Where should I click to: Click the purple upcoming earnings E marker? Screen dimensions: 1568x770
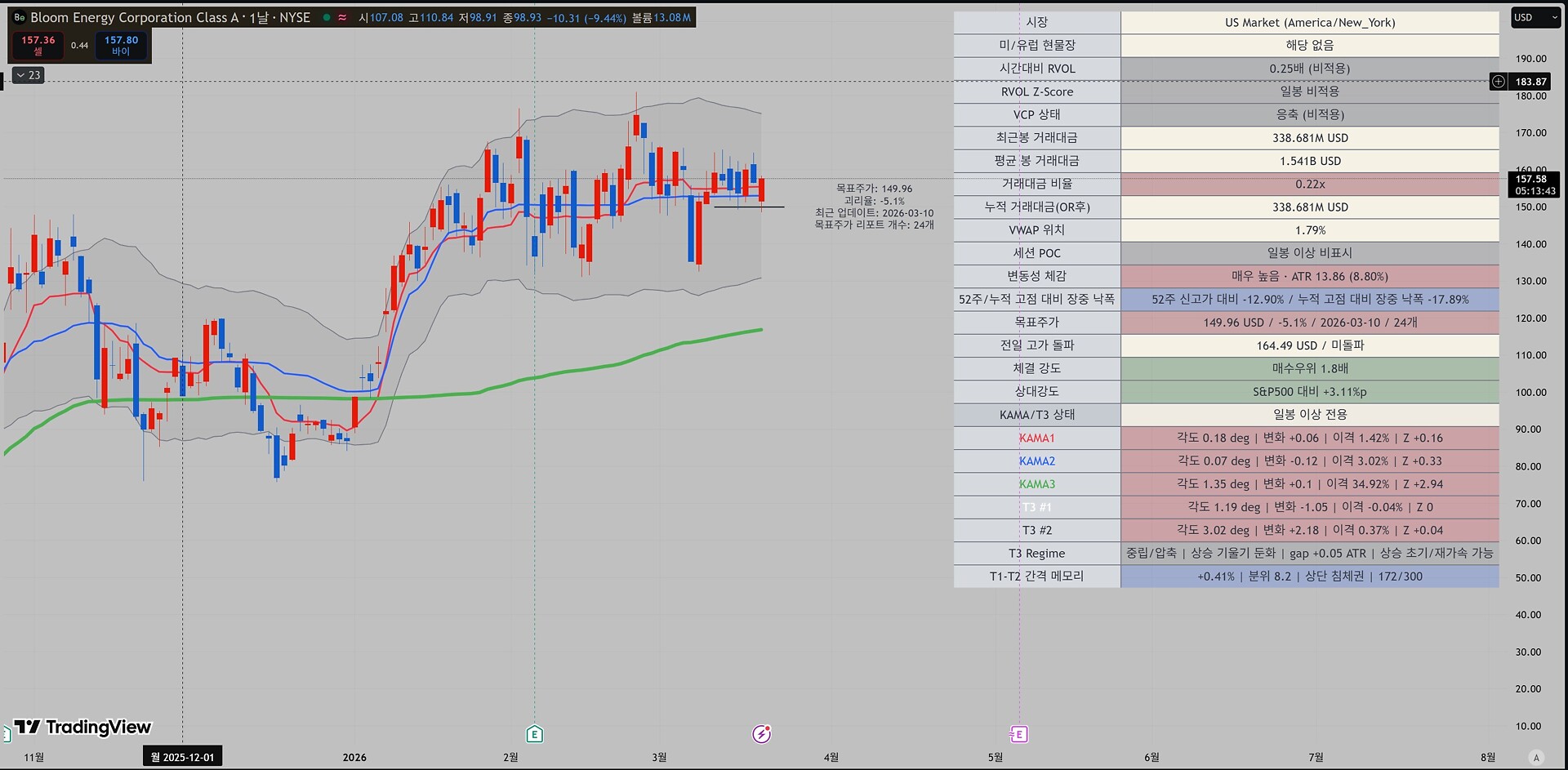pos(1018,734)
